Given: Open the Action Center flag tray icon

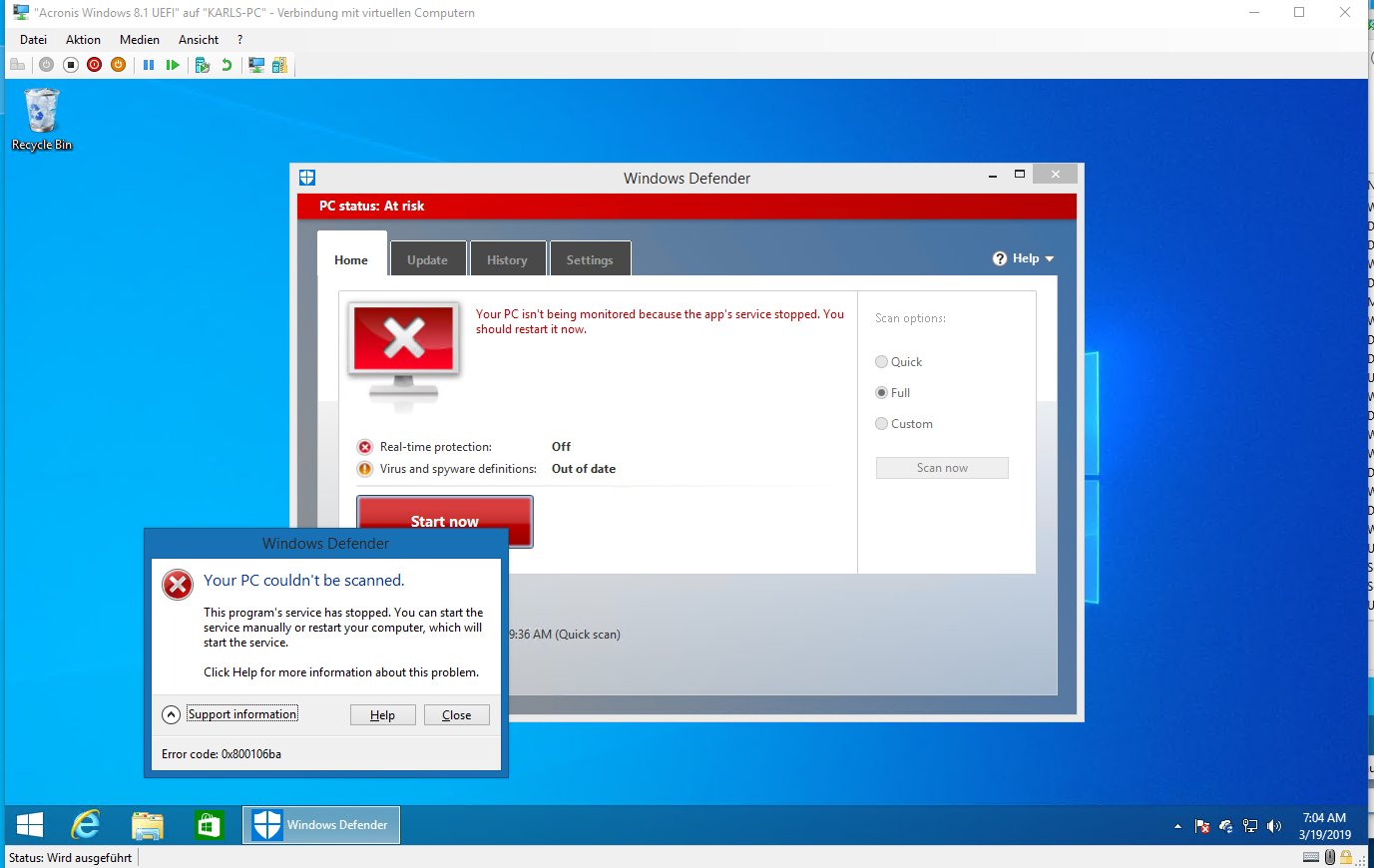Looking at the screenshot, I should pyautogui.click(x=1202, y=826).
